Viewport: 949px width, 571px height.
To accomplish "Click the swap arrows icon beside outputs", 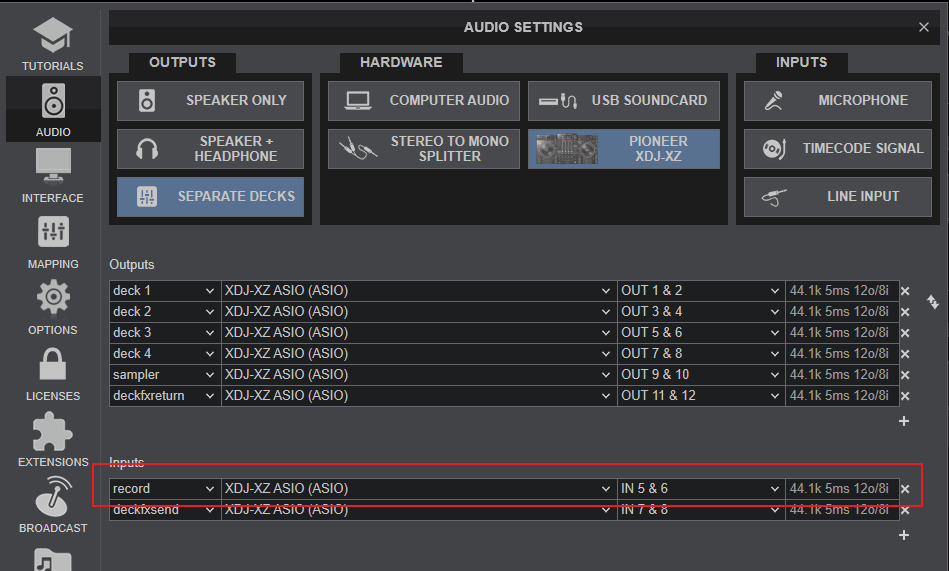I will point(933,301).
